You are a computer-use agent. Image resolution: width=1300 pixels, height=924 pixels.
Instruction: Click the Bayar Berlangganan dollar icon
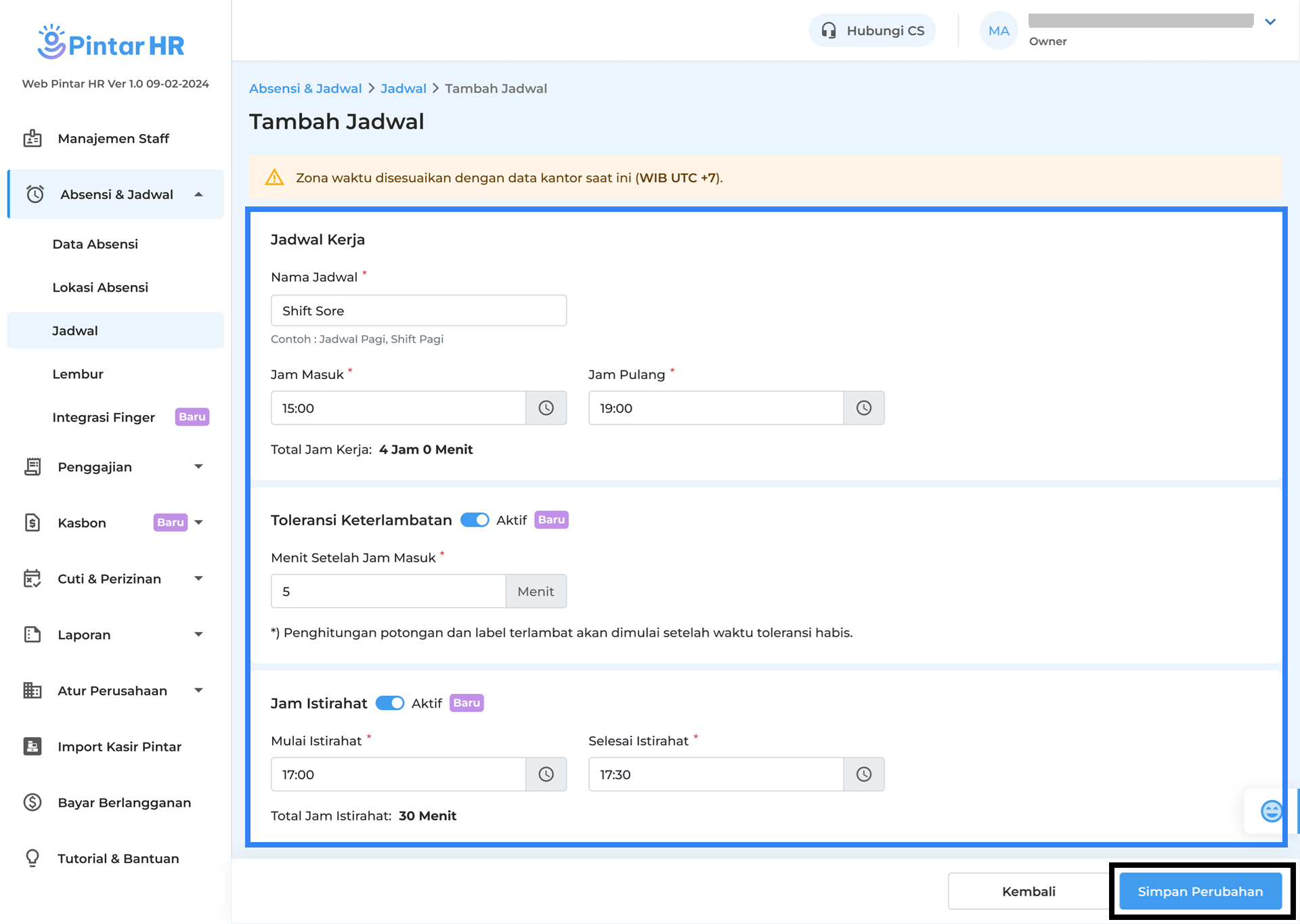[x=32, y=803]
